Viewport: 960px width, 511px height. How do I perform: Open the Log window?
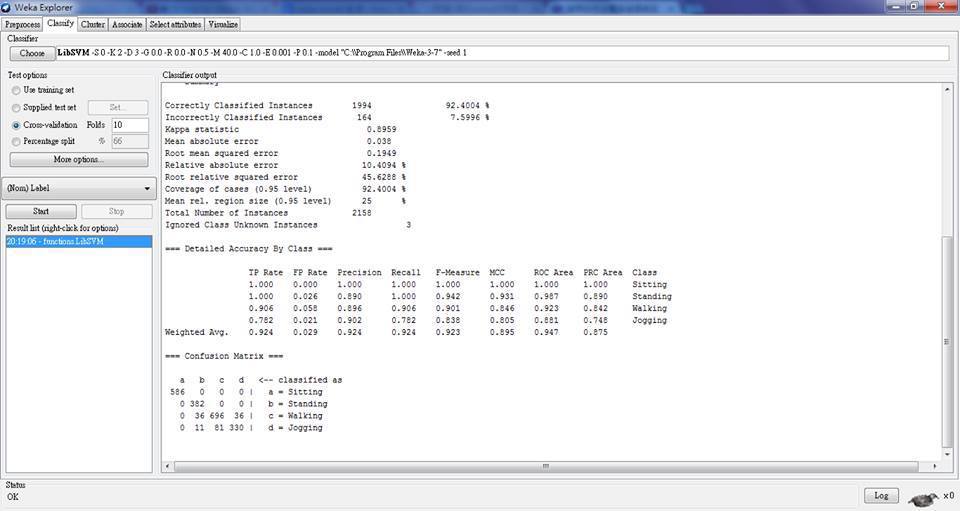coord(881,495)
